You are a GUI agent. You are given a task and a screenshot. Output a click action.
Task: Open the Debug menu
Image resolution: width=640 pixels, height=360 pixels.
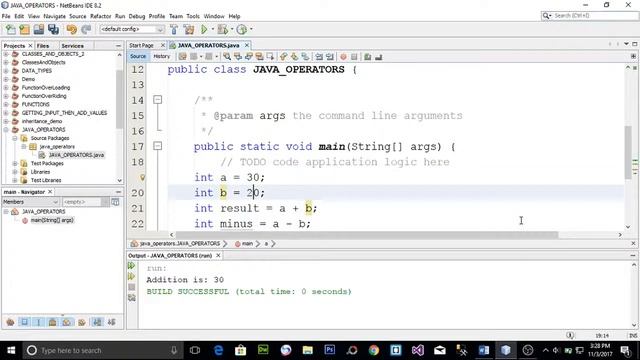[x=137, y=16]
